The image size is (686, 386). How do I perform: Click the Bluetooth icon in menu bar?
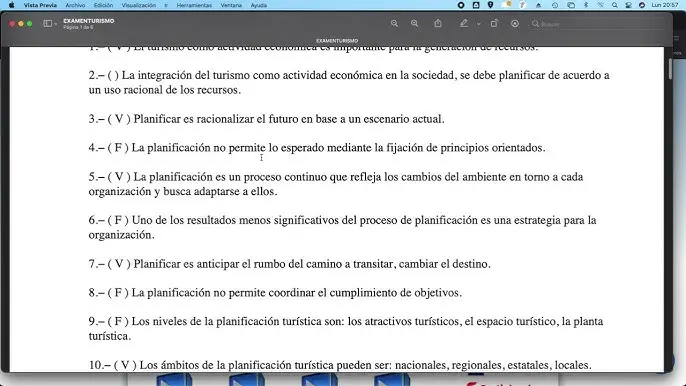point(586,5)
